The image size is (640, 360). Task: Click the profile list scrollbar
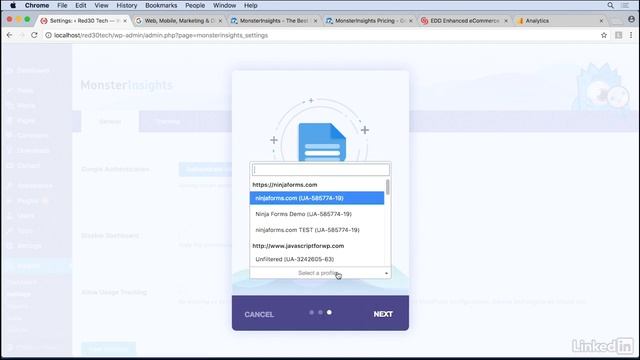point(387,188)
